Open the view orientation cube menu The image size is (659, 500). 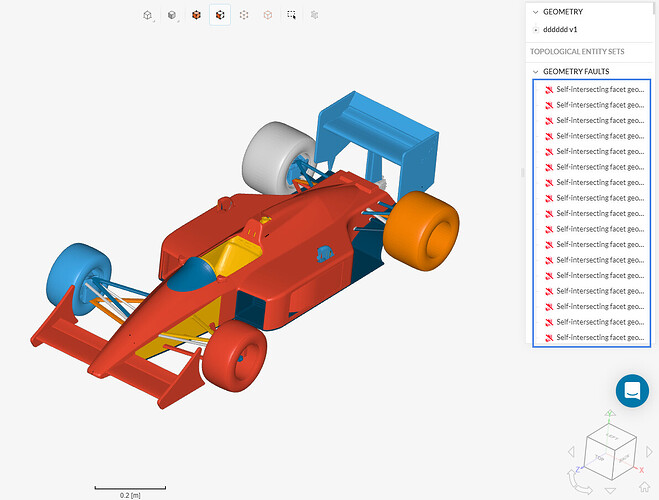point(148,15)
